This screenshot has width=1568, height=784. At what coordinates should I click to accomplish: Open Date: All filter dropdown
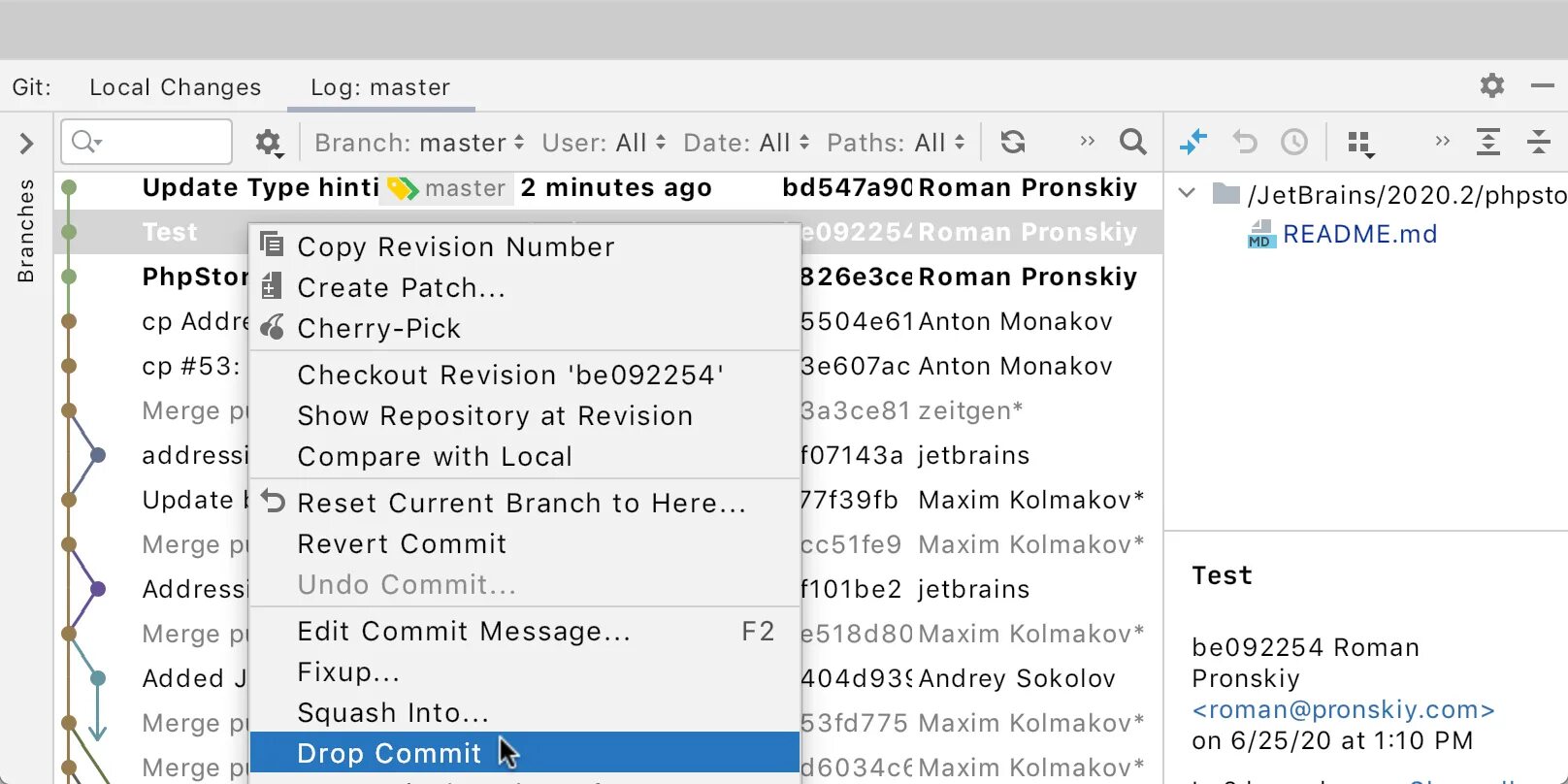[x=746, y=144]
